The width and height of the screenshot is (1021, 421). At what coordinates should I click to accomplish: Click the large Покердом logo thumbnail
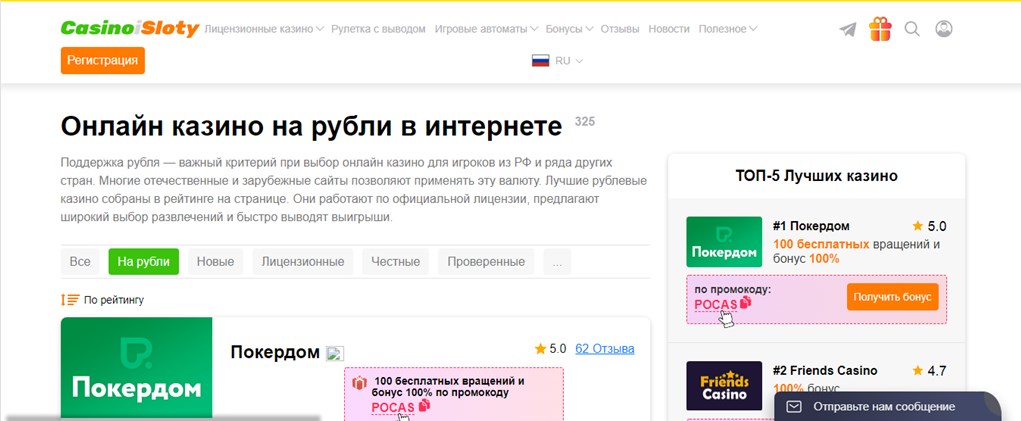pyautogui.click(x=137, y=368)
